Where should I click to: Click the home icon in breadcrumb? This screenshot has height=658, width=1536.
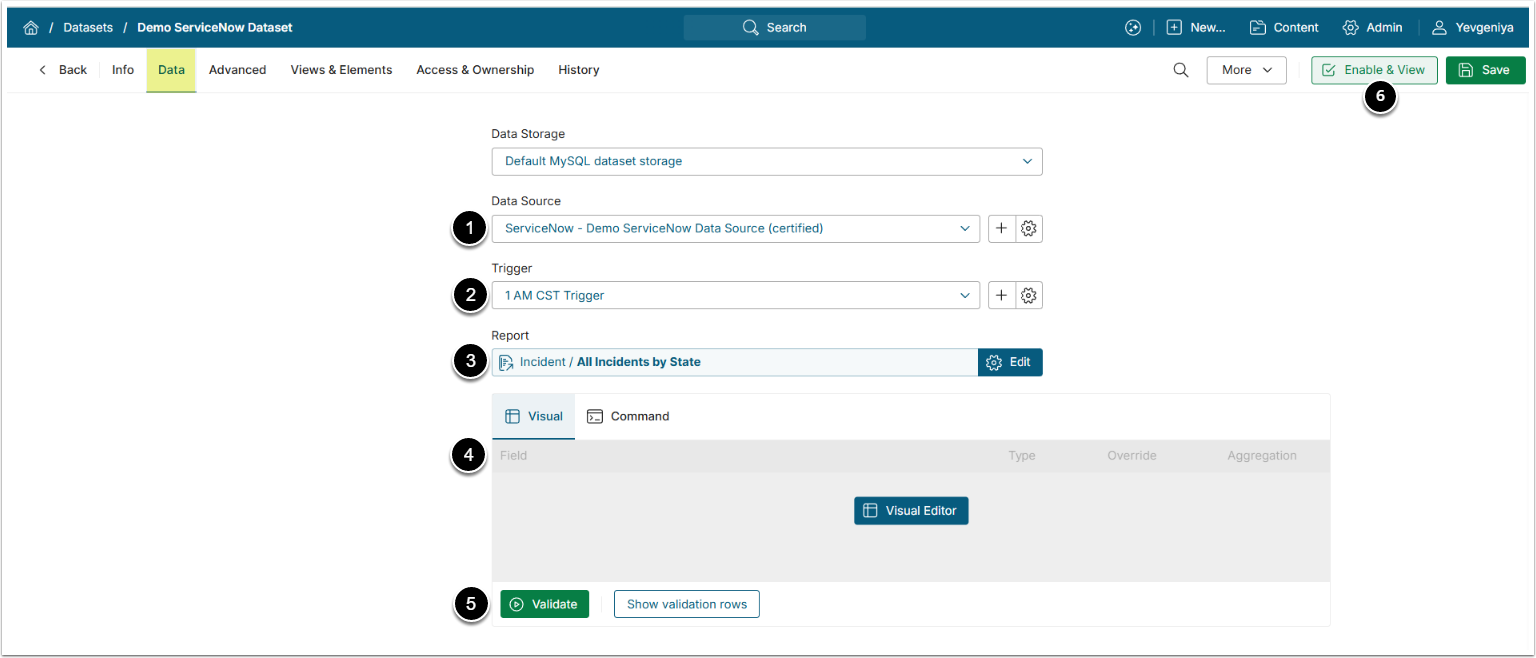point(31,28)
